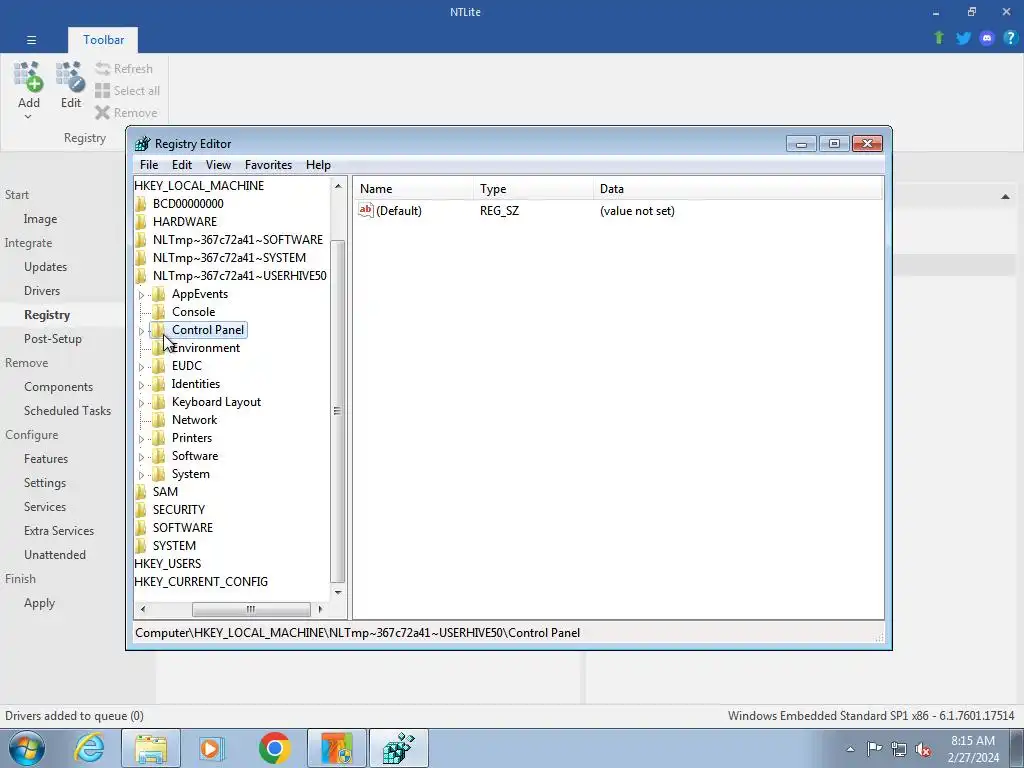The width and height of the screenshot is (1024, 768).
Task: Click the SECURITY folder icon
Action: pos(141,509)
